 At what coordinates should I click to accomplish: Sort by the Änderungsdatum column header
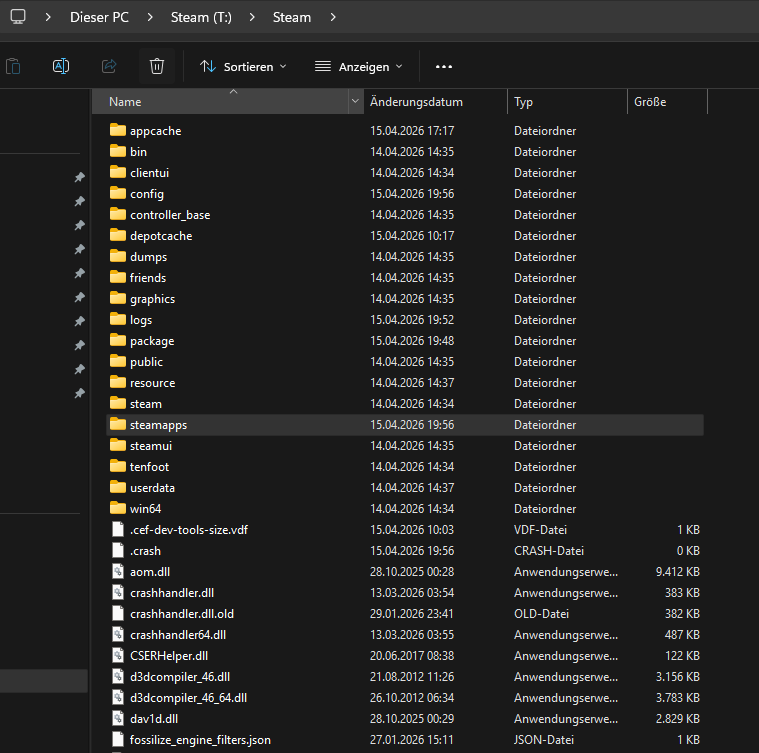416,102
